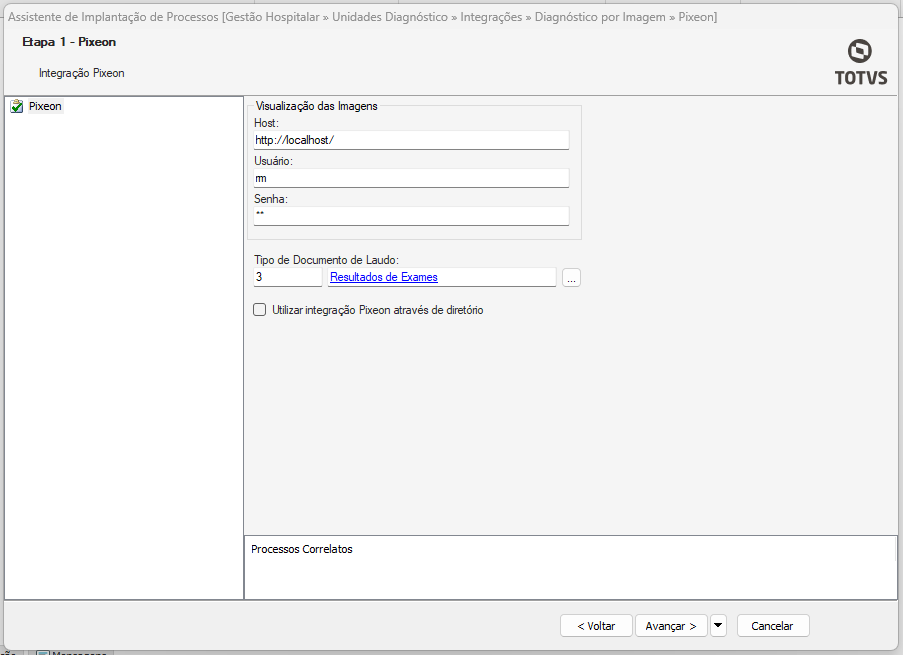The image size is (903, 655).
Task: Click the Processos Correlatos panel
Action: 570,567
